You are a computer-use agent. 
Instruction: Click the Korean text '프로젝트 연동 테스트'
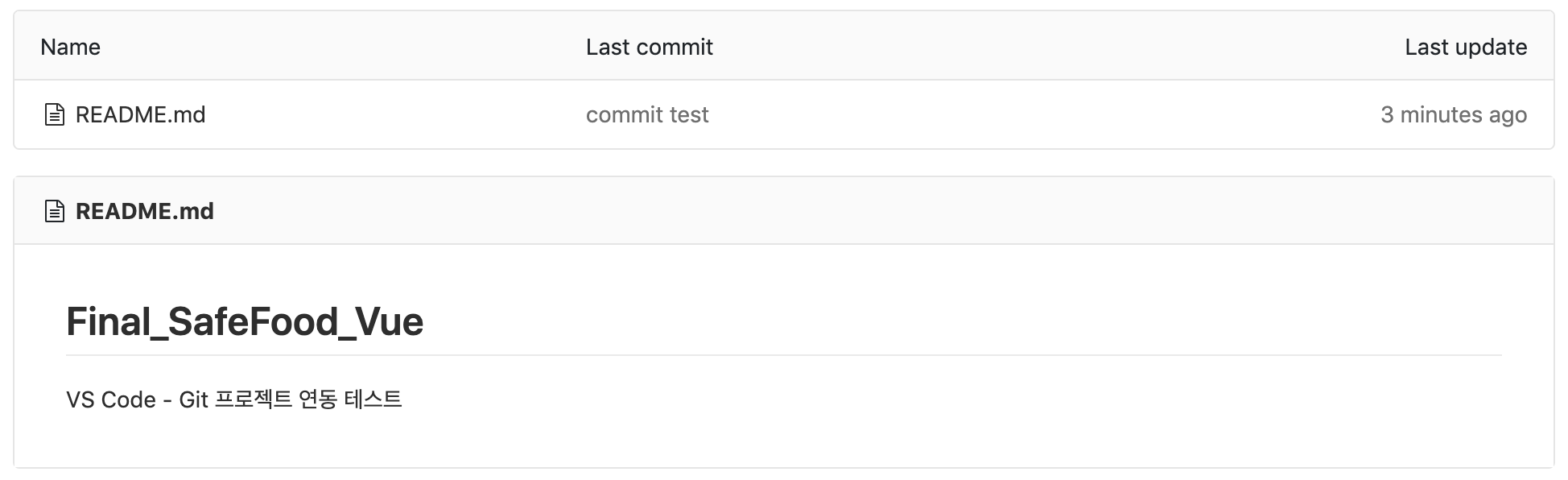(308, 399)
